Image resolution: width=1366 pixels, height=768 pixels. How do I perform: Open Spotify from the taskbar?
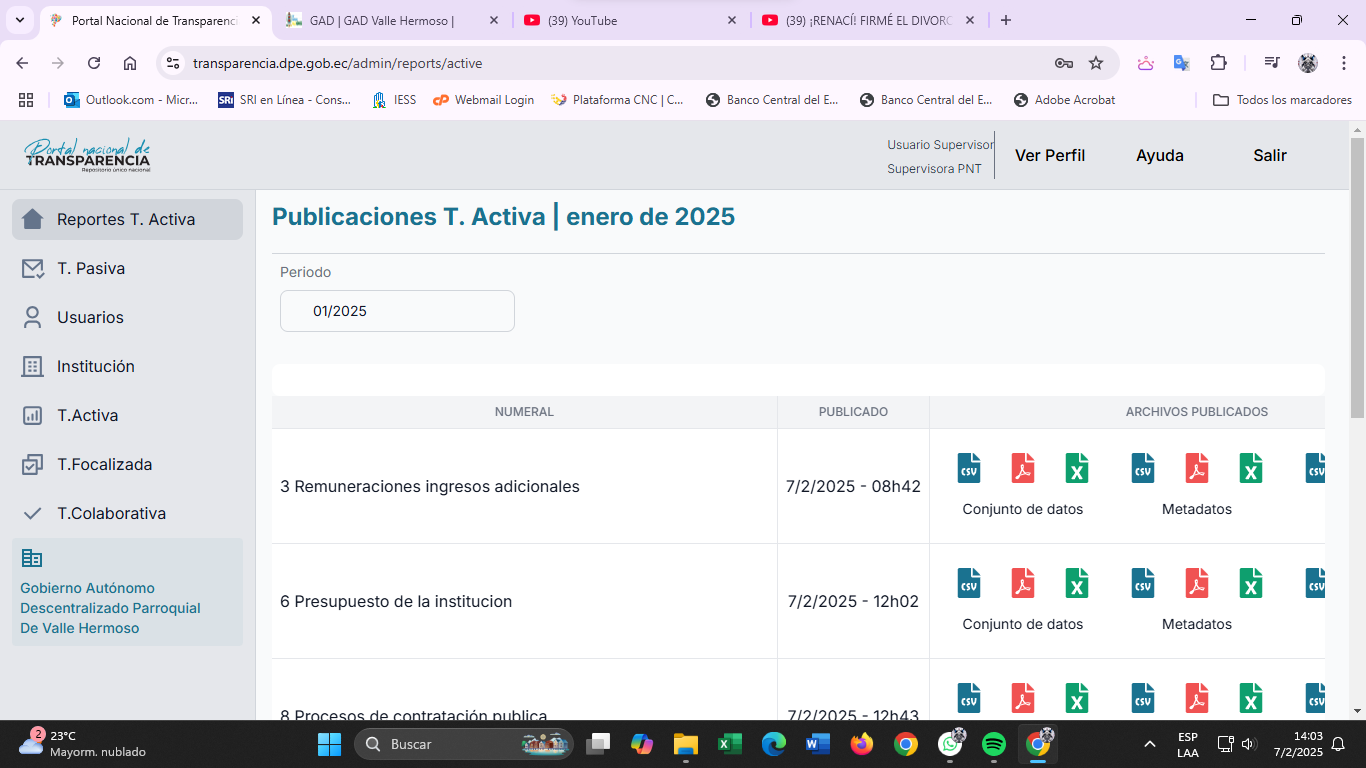pos(993,744)
